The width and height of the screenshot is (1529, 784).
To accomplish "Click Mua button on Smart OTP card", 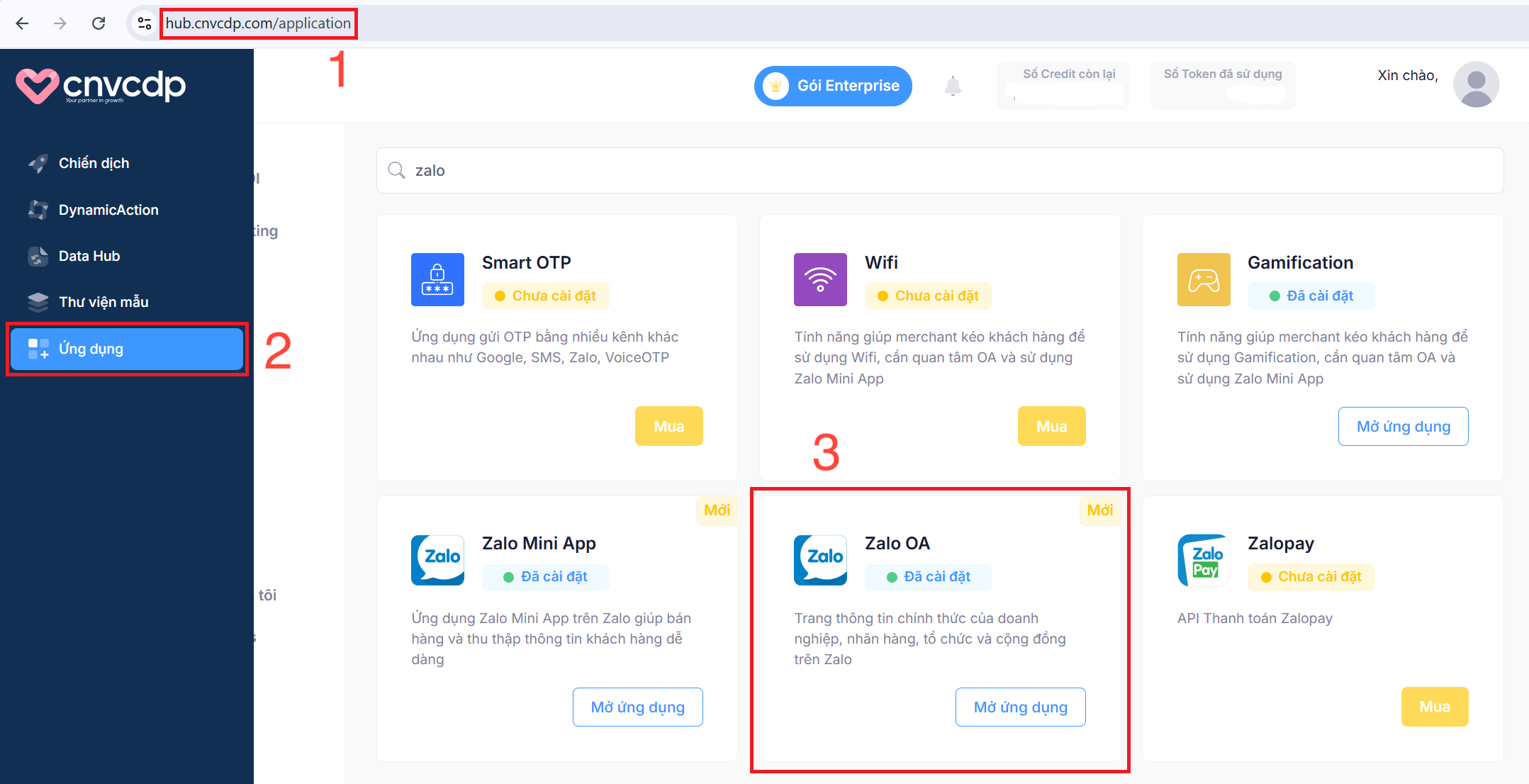I will (668, 426).
